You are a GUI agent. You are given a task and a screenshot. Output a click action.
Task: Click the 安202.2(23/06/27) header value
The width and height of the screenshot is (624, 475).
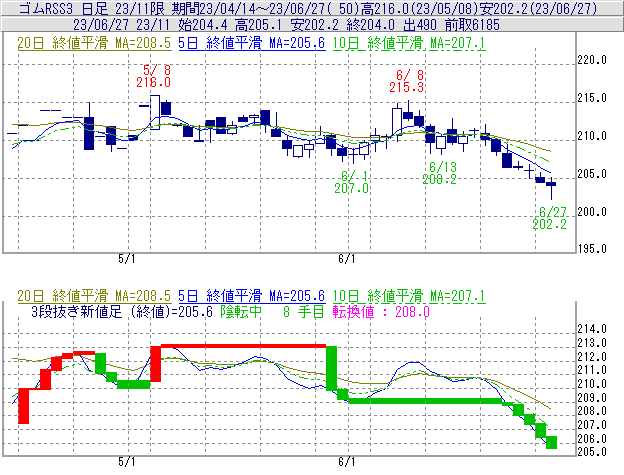point(537,8)
